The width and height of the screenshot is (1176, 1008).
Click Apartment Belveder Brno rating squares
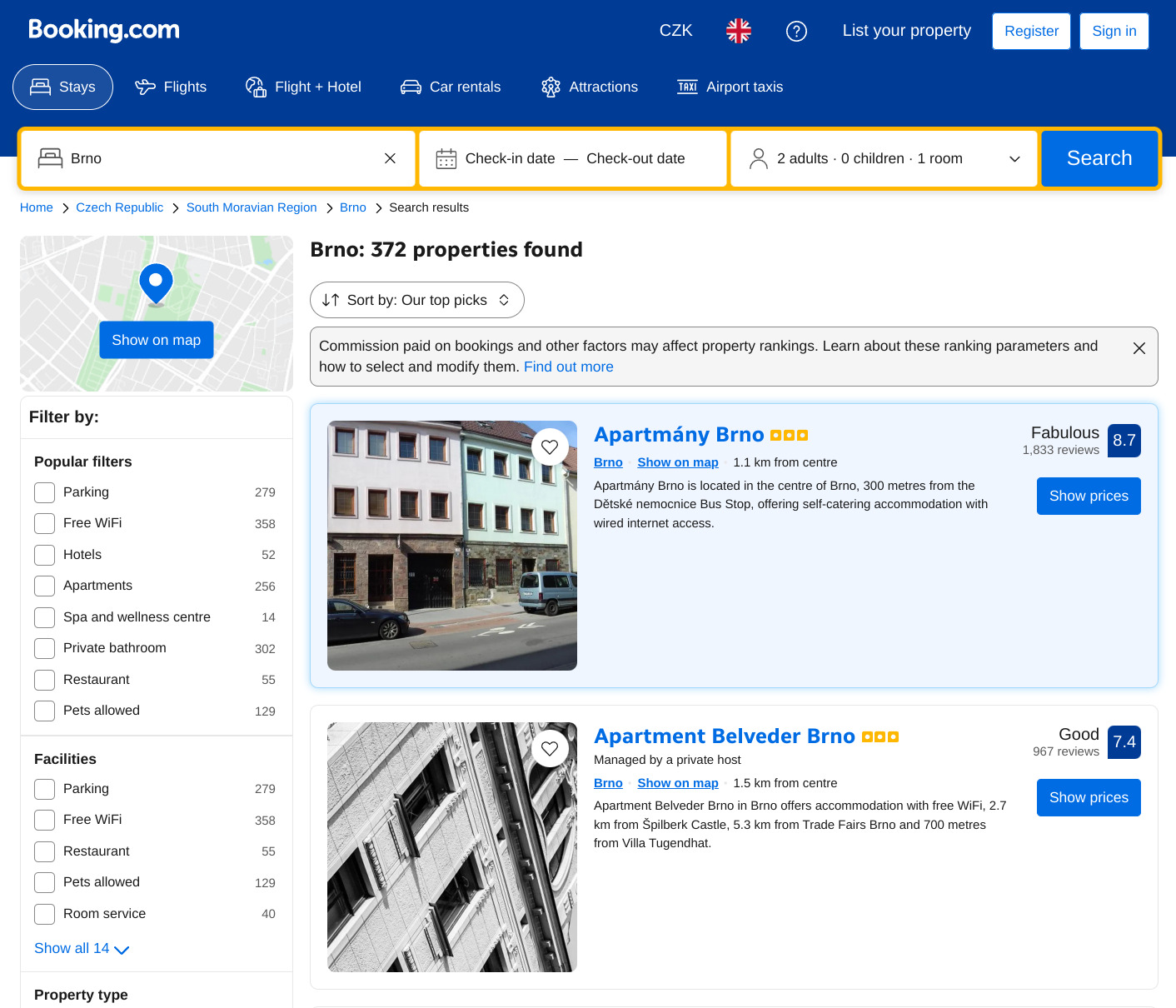pos(880,736)
